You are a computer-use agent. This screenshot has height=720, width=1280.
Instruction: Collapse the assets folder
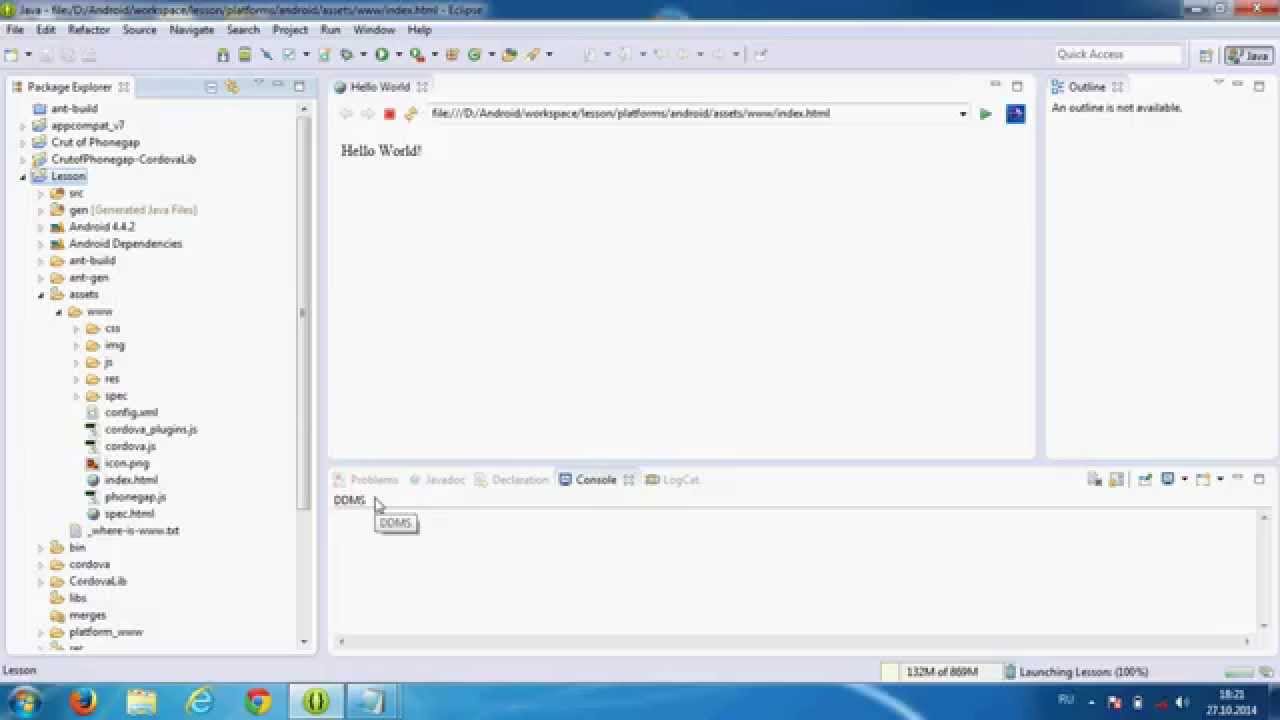point(41,295)
